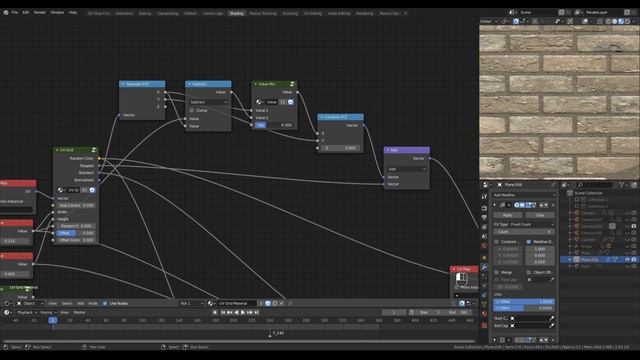Toggle render camera icon of selected Plane.006 row
The image size is (640, 360).
coord(633,260)
